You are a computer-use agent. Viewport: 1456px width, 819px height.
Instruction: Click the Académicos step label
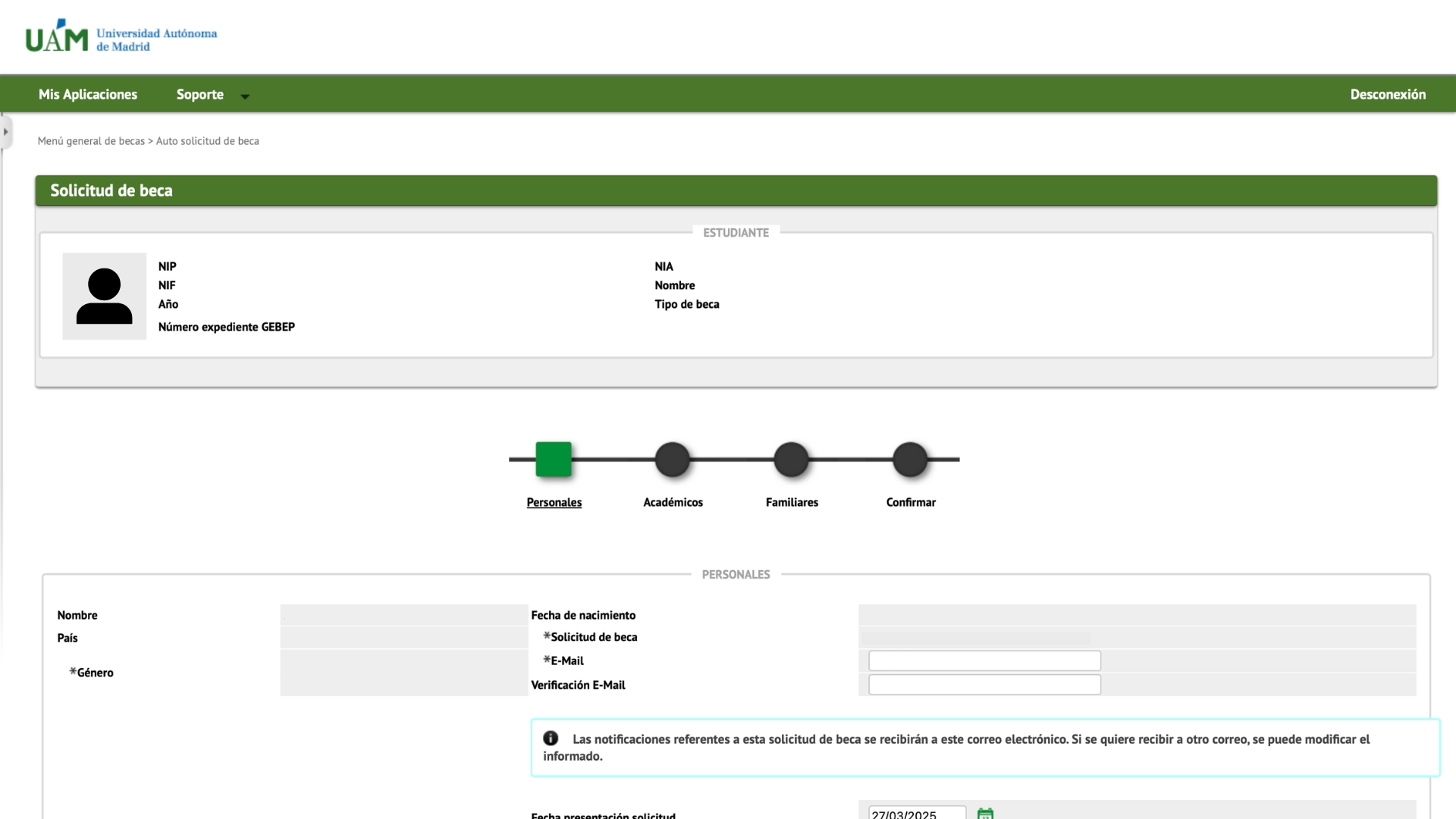pos(673,502)
